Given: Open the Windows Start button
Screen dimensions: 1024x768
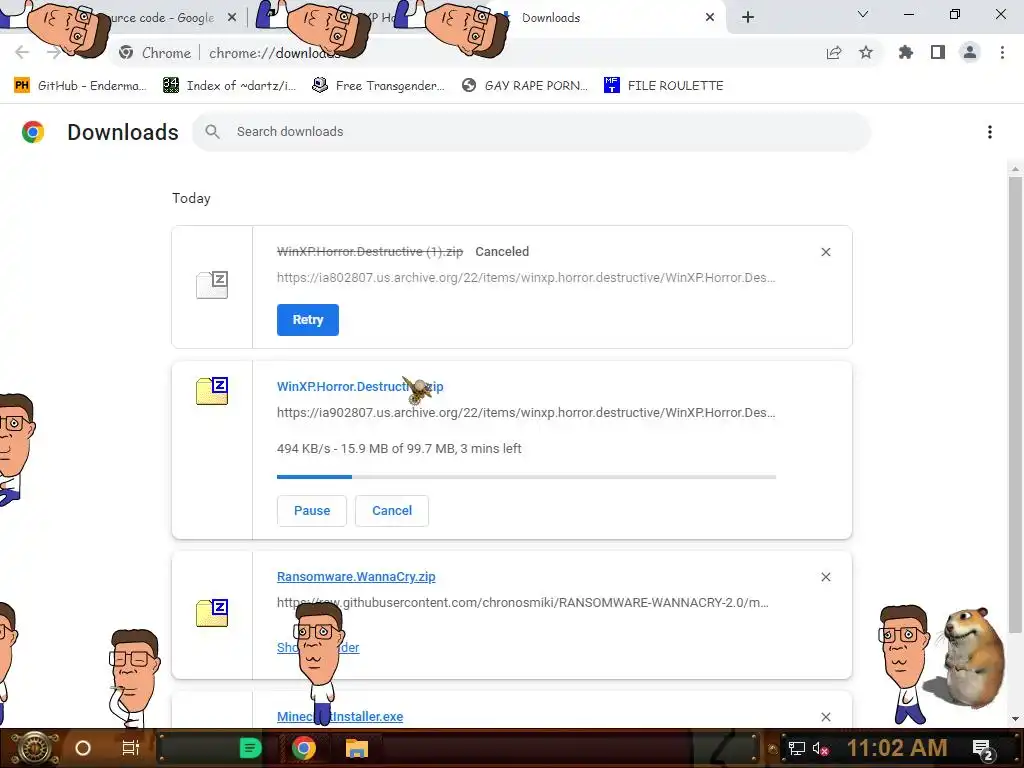Looking at the screenshot, I should (35, 748).
